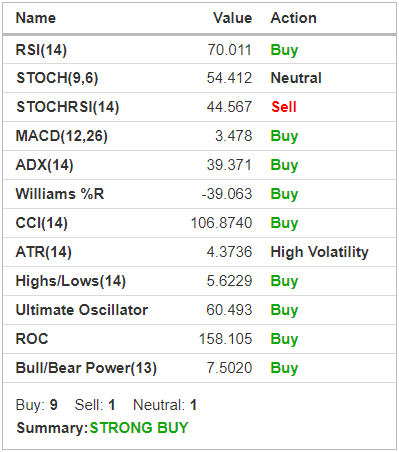Viewport: 399px width, 452px height.
Task: Select the Ultimate Oscillator indicator
Action: point(82,310)
